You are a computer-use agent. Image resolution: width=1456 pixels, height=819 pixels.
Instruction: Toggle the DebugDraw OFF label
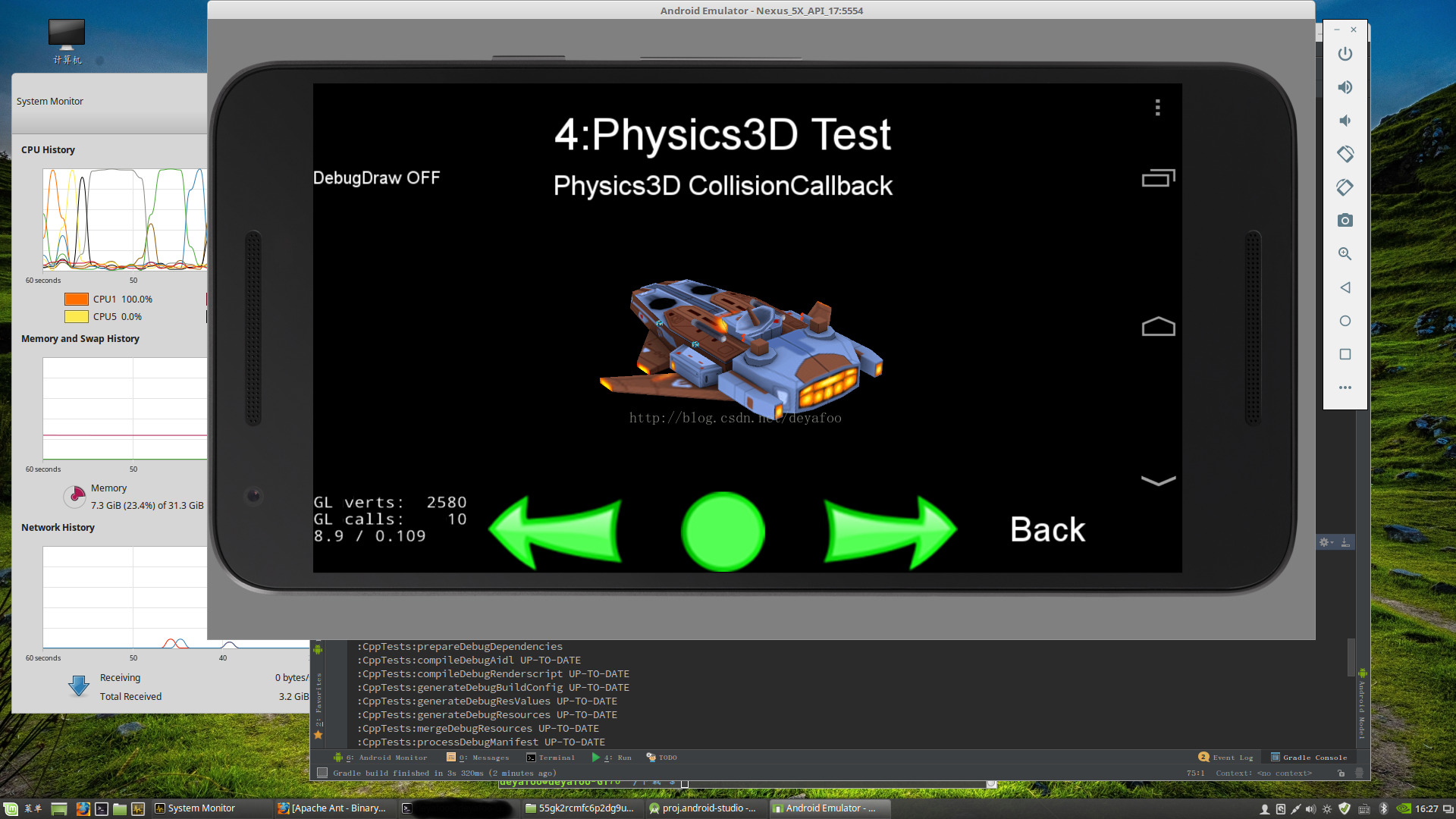(x=376, y=178)
